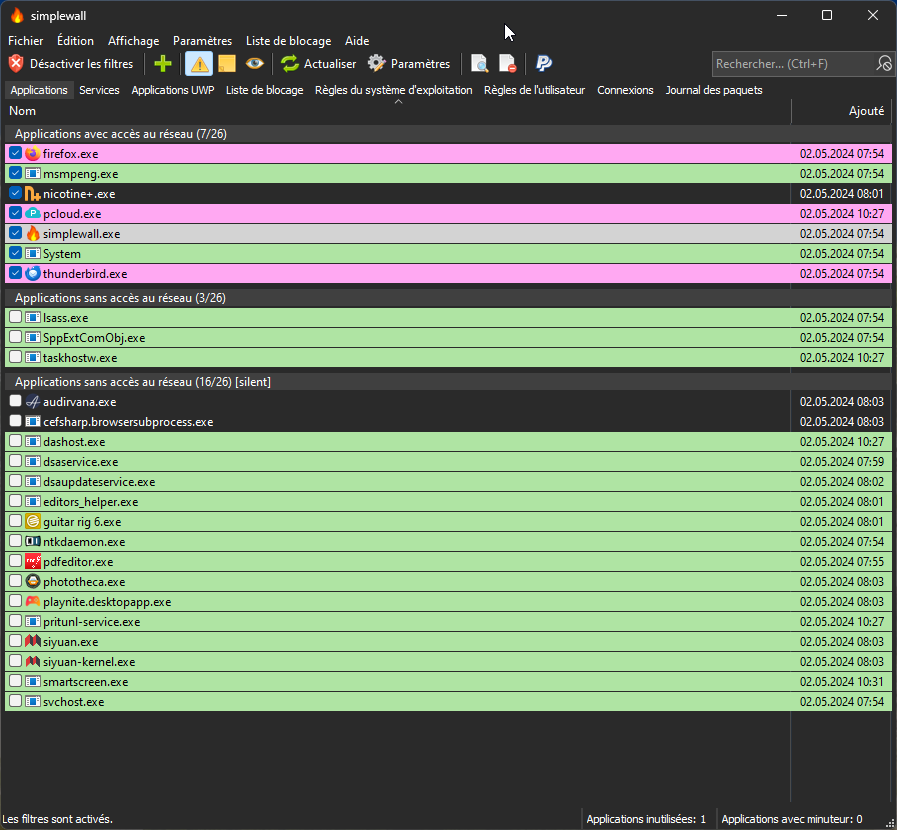Viewport: 897px width, 830px height.
Task: Open the Liste de blocage menu in the menu bar
Action: (x=288, y=41)
